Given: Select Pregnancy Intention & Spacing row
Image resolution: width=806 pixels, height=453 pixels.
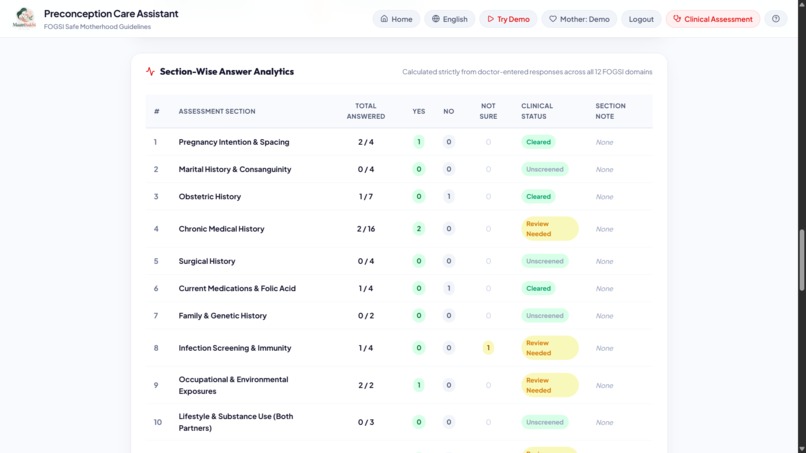Looking at the screenshot, I should point(399,142).
